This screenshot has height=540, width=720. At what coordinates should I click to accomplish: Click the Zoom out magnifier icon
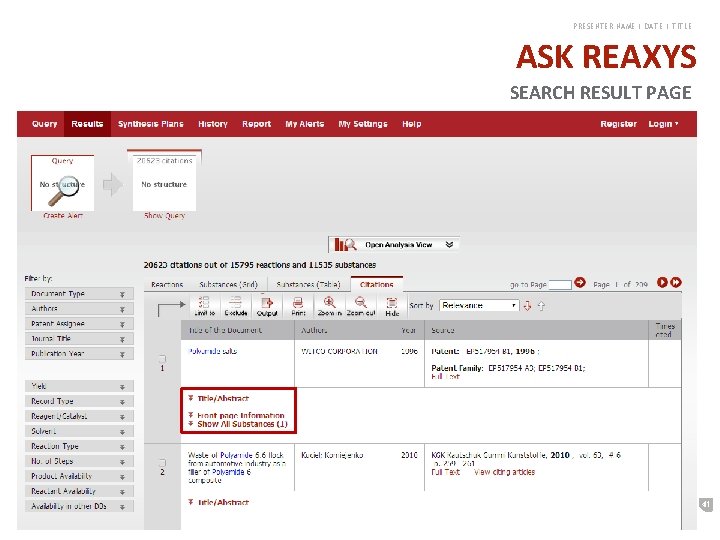(x=360, y=306)
